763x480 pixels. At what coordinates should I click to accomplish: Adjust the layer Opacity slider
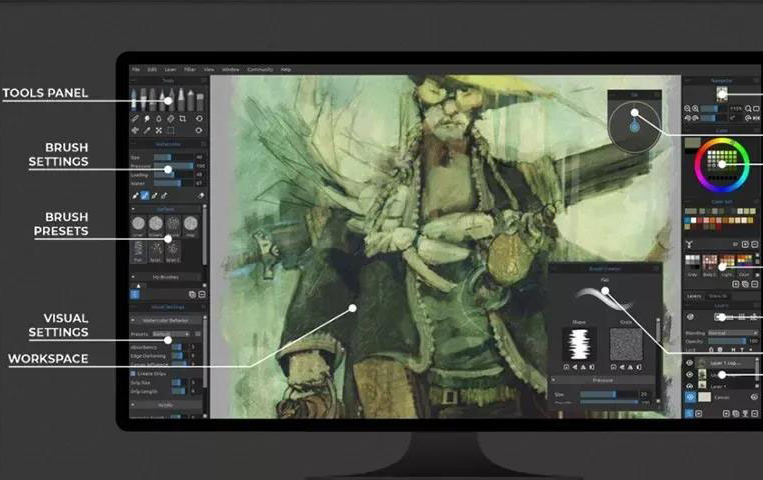[x=727, y=341]
